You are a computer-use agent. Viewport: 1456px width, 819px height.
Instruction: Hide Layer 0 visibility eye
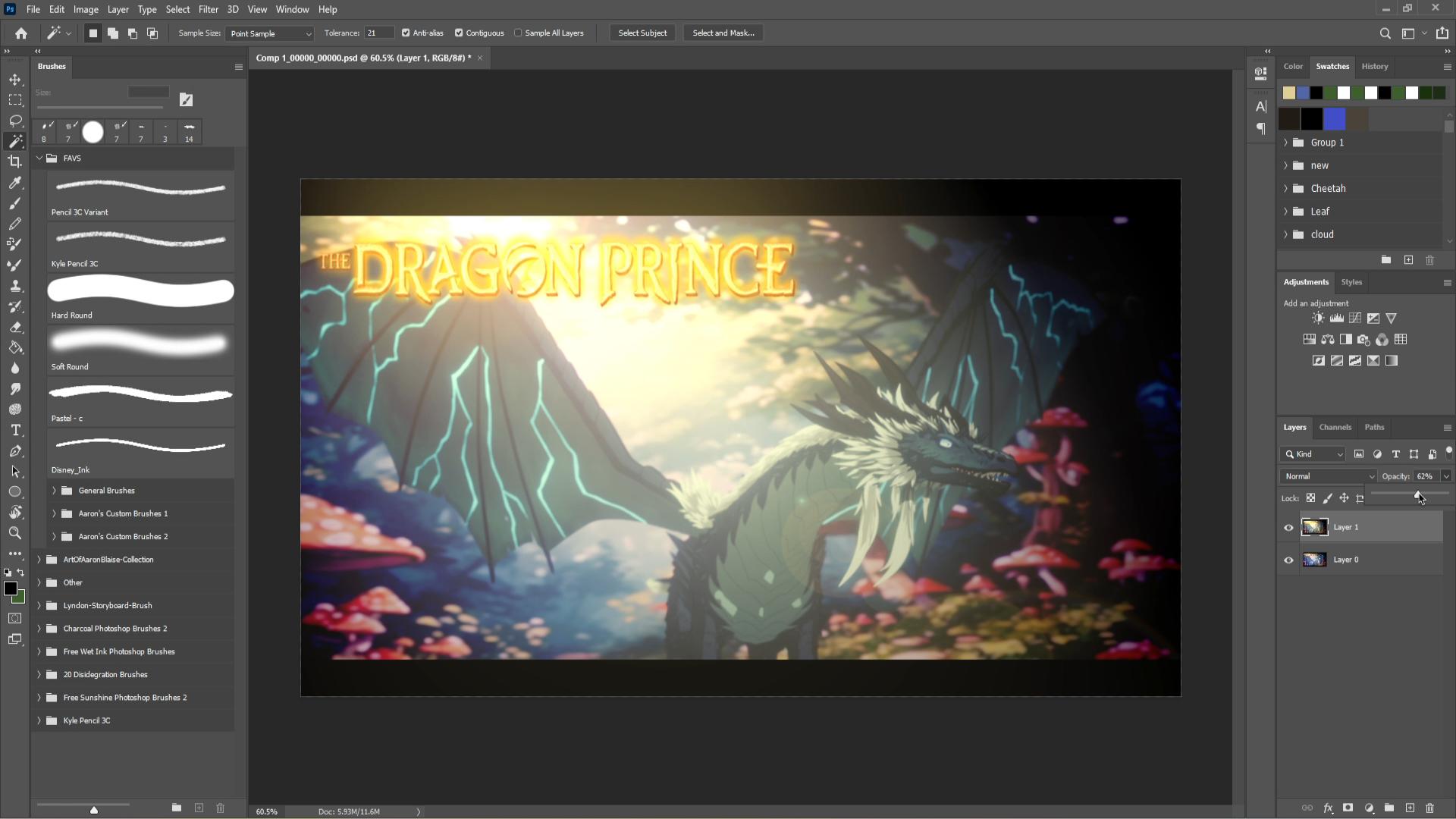[1288, 560]
